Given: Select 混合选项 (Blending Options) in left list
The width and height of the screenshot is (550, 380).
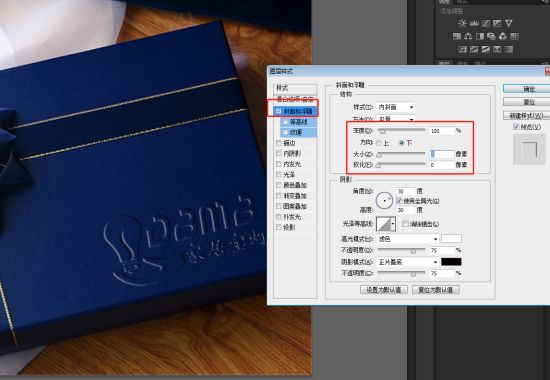Looking at the screenshot, I should [295, 99].
